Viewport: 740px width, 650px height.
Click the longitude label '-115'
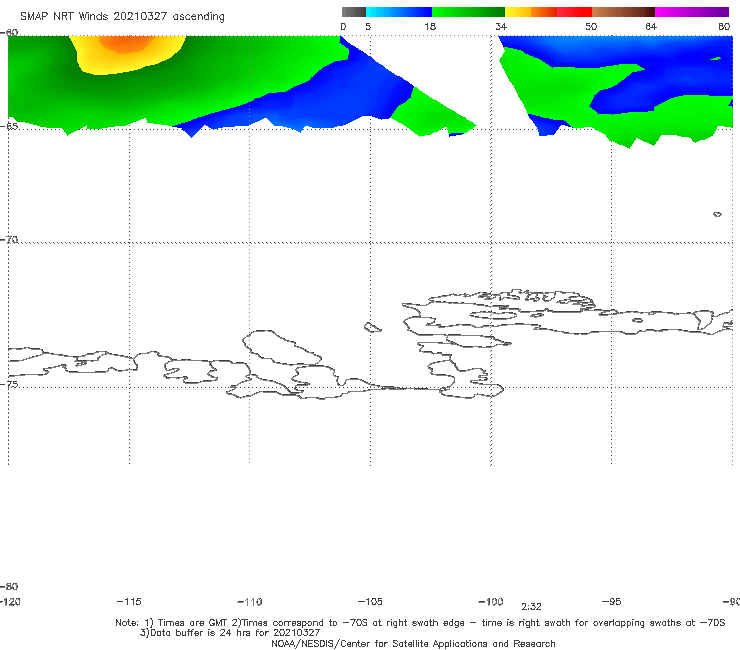click(129, 601)
